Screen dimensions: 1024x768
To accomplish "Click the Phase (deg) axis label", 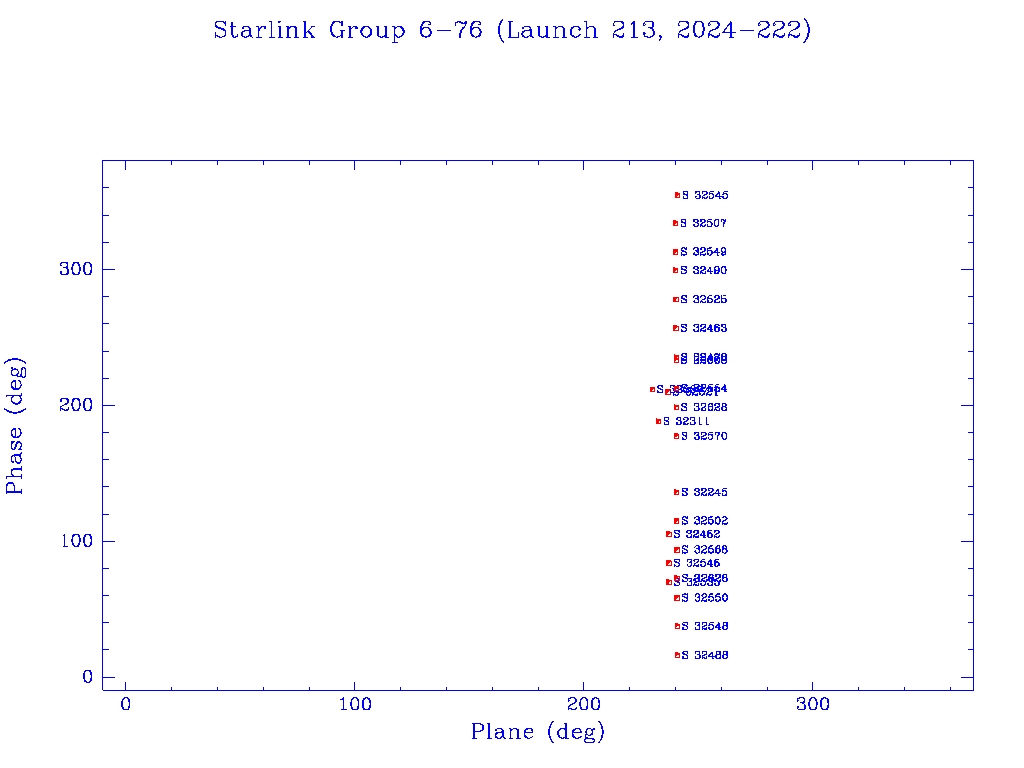I will pos(14,426).
